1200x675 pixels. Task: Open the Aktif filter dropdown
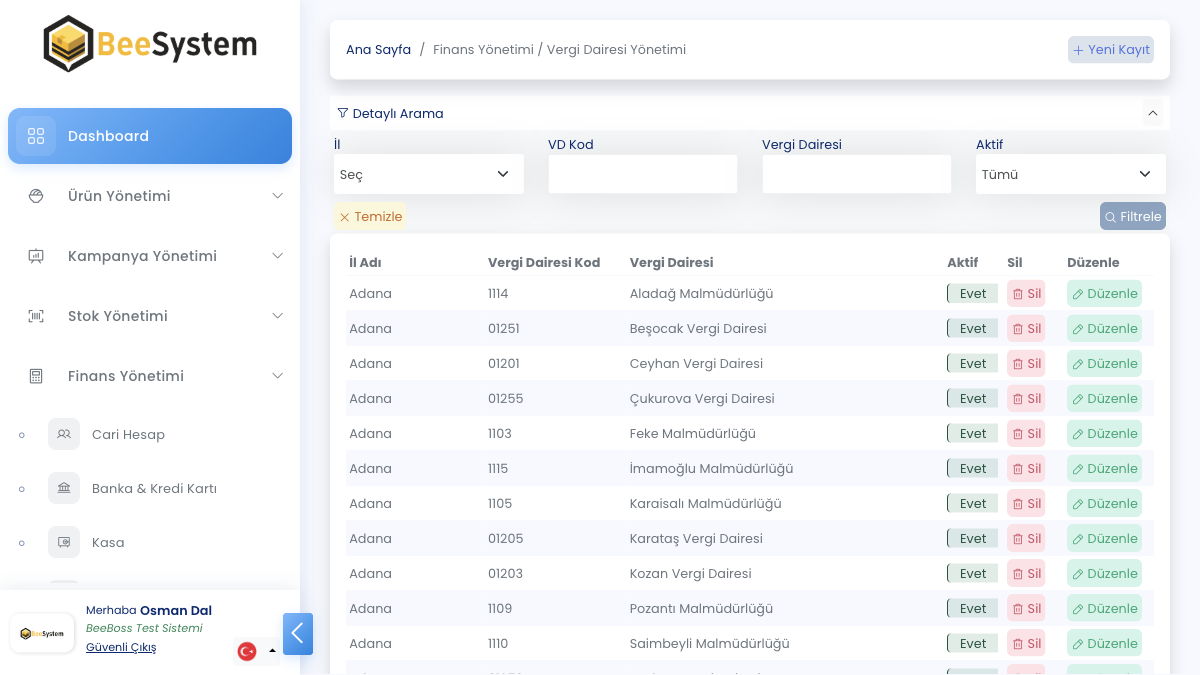coord(1070,174)
